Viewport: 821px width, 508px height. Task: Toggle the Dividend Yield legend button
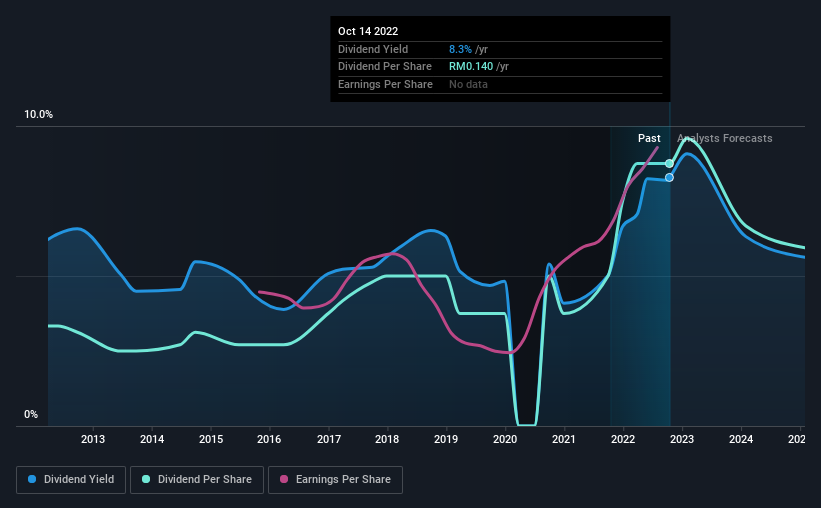[71, 480]
